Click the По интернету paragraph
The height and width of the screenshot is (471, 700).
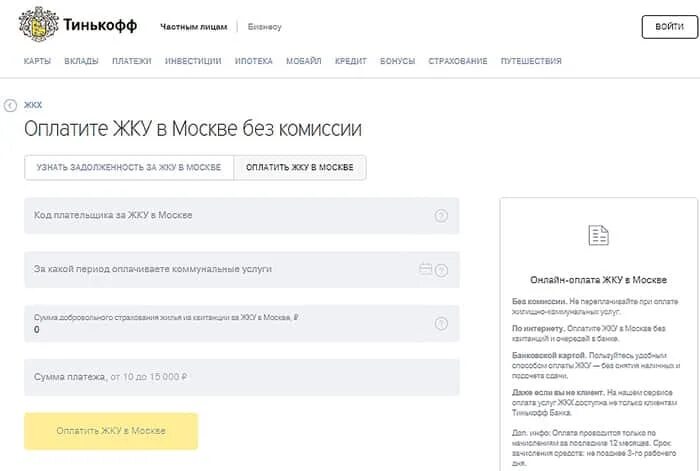(589, 333)
